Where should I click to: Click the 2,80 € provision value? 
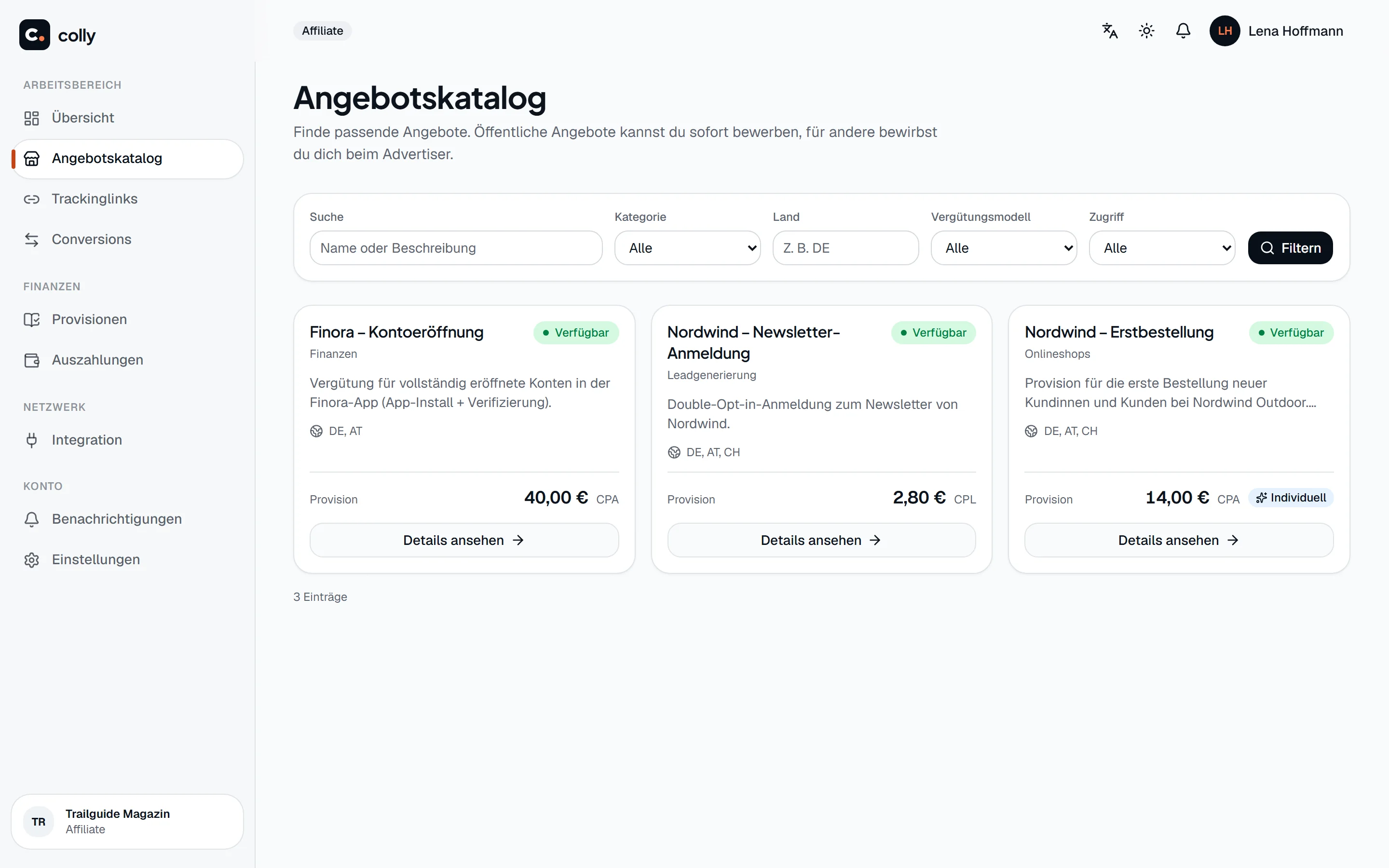click(919, 498)
